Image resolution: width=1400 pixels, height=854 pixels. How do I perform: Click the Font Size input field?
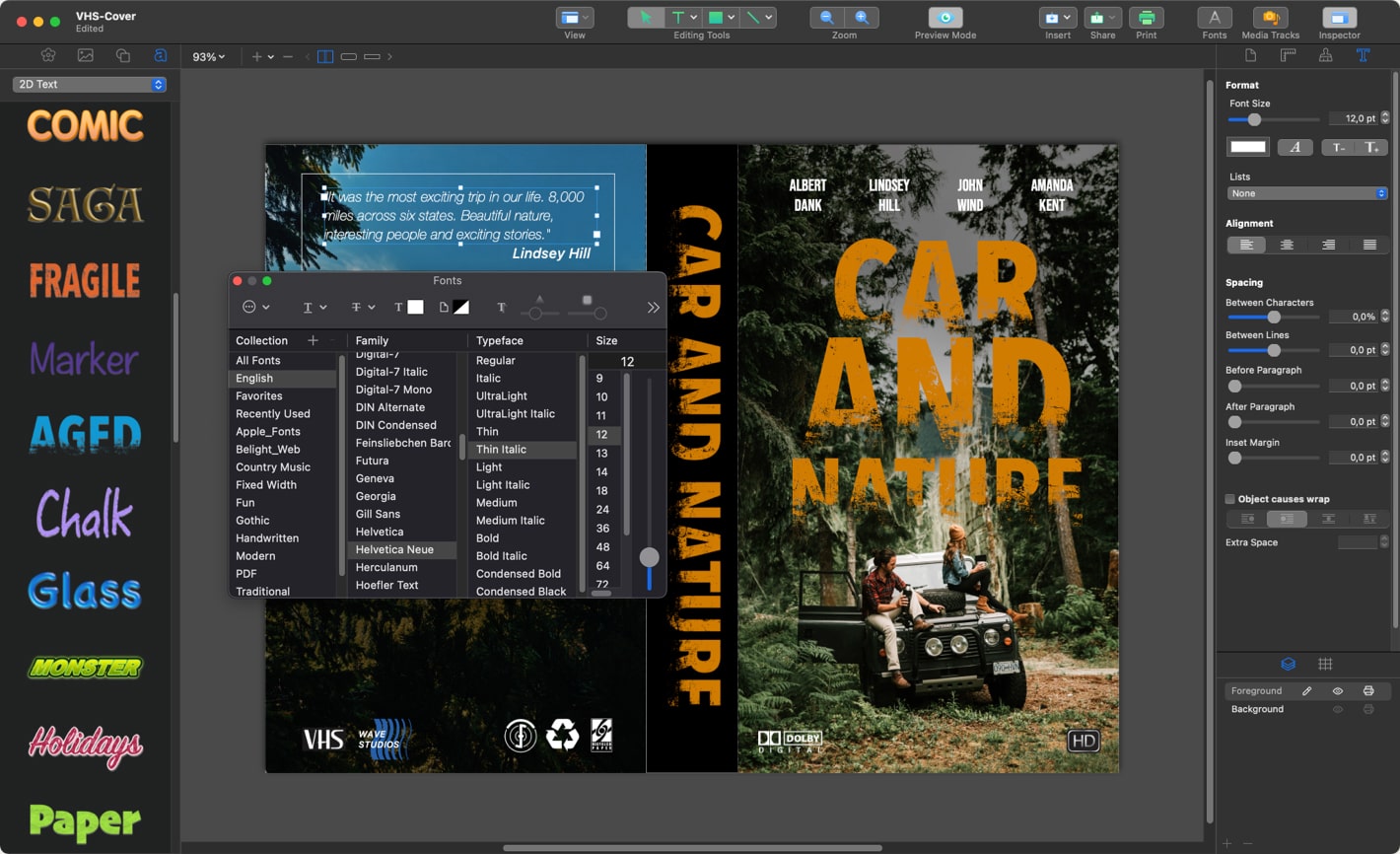pyautogui.click(x=1352, y=117)
